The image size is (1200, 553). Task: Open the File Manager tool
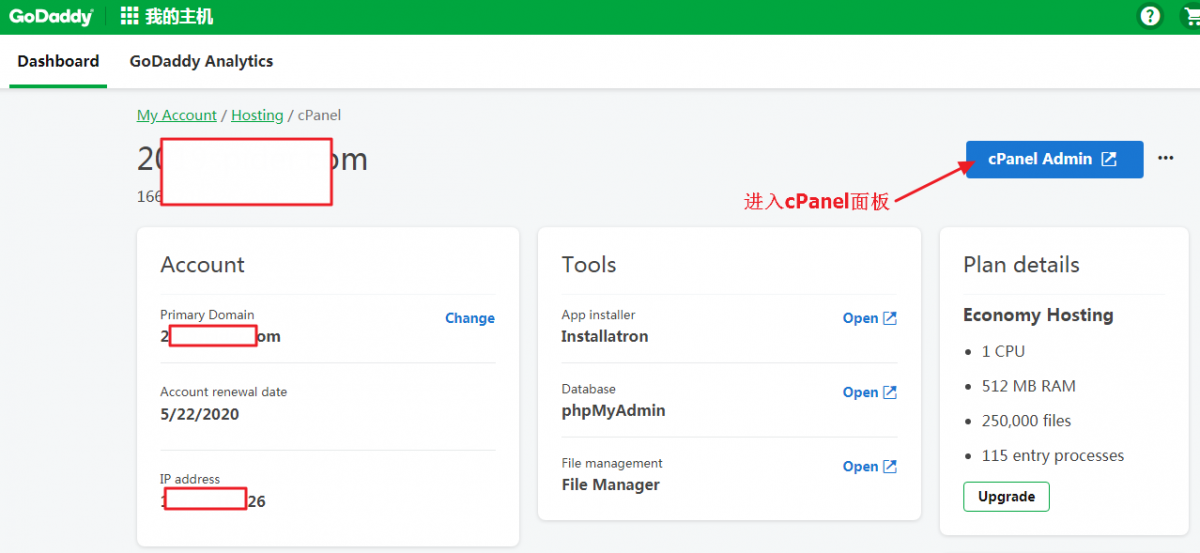point(860,466)
